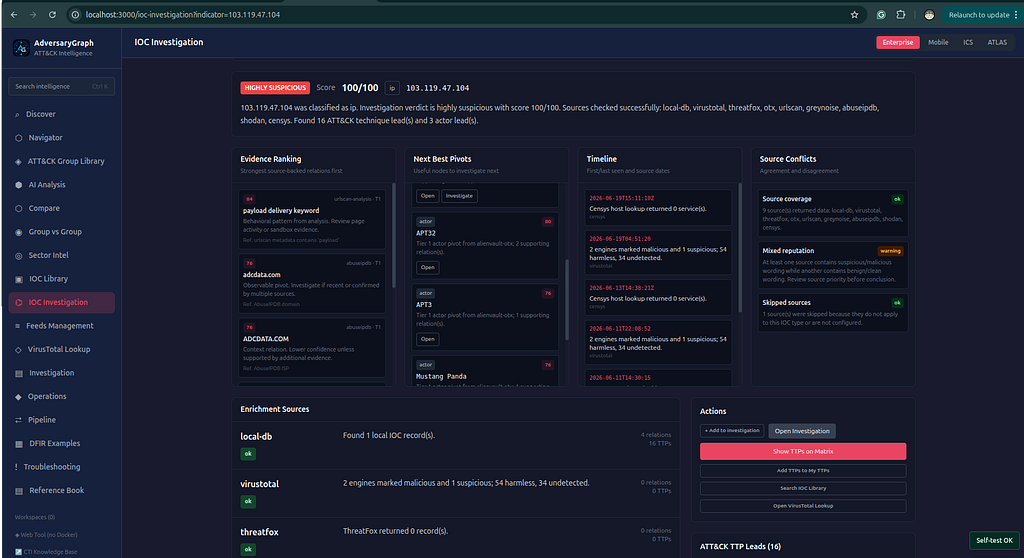Bookmark this page with the star icon
1024x558 pixels.
(854, 14)
